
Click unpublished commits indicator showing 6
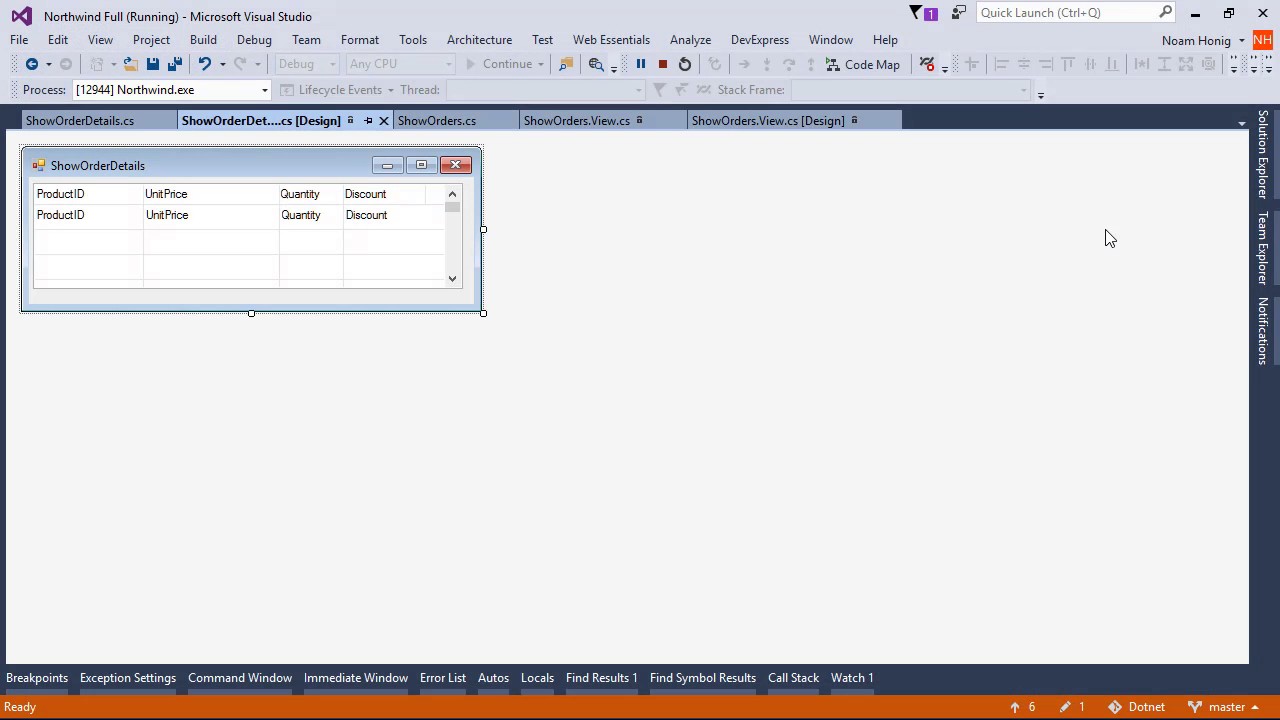(x=1023, y=707)
